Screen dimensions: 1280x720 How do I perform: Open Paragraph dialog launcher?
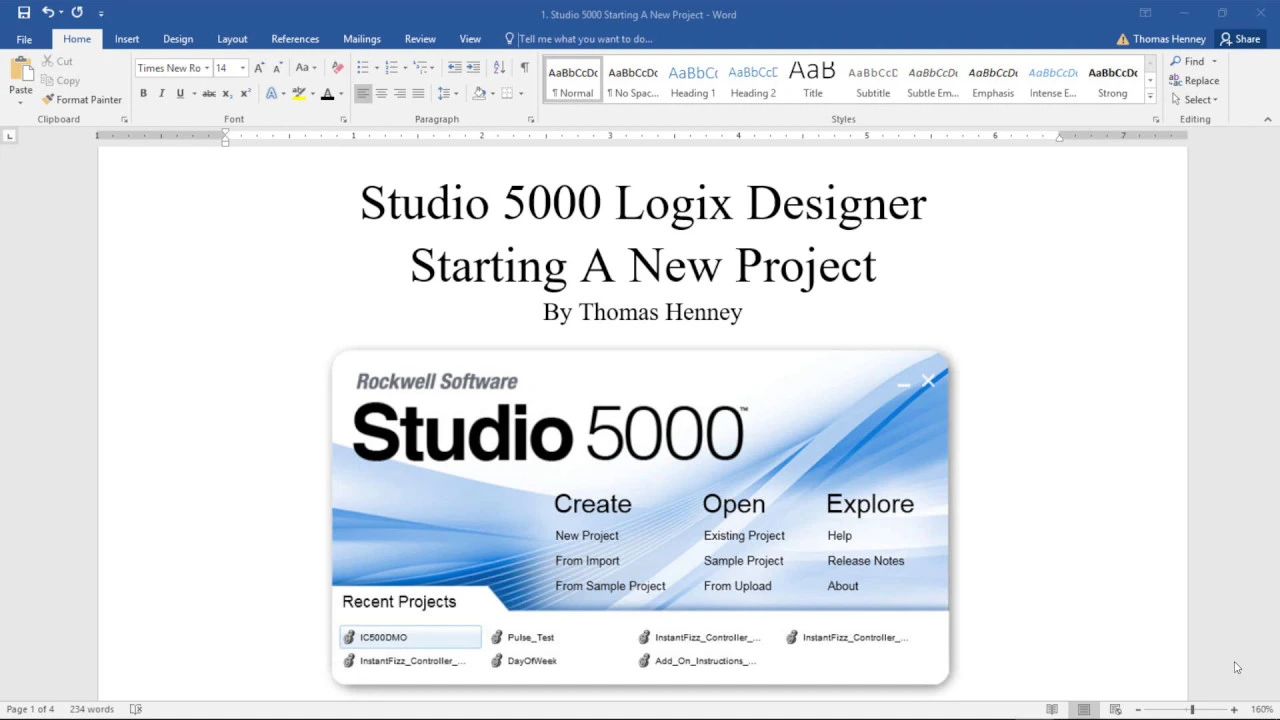pos(531,120)
